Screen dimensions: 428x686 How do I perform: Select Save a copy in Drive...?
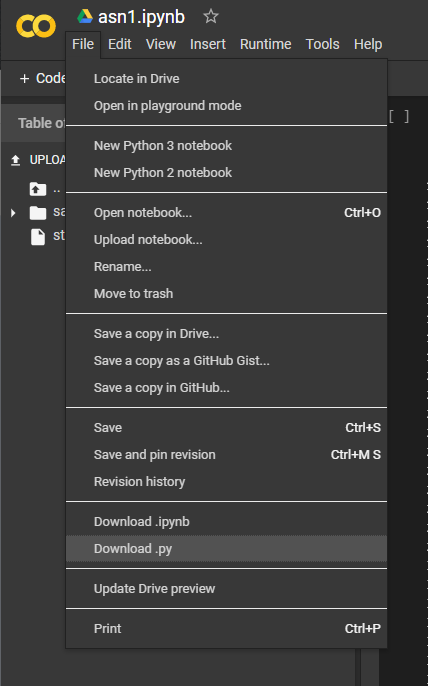pos(226,334)
